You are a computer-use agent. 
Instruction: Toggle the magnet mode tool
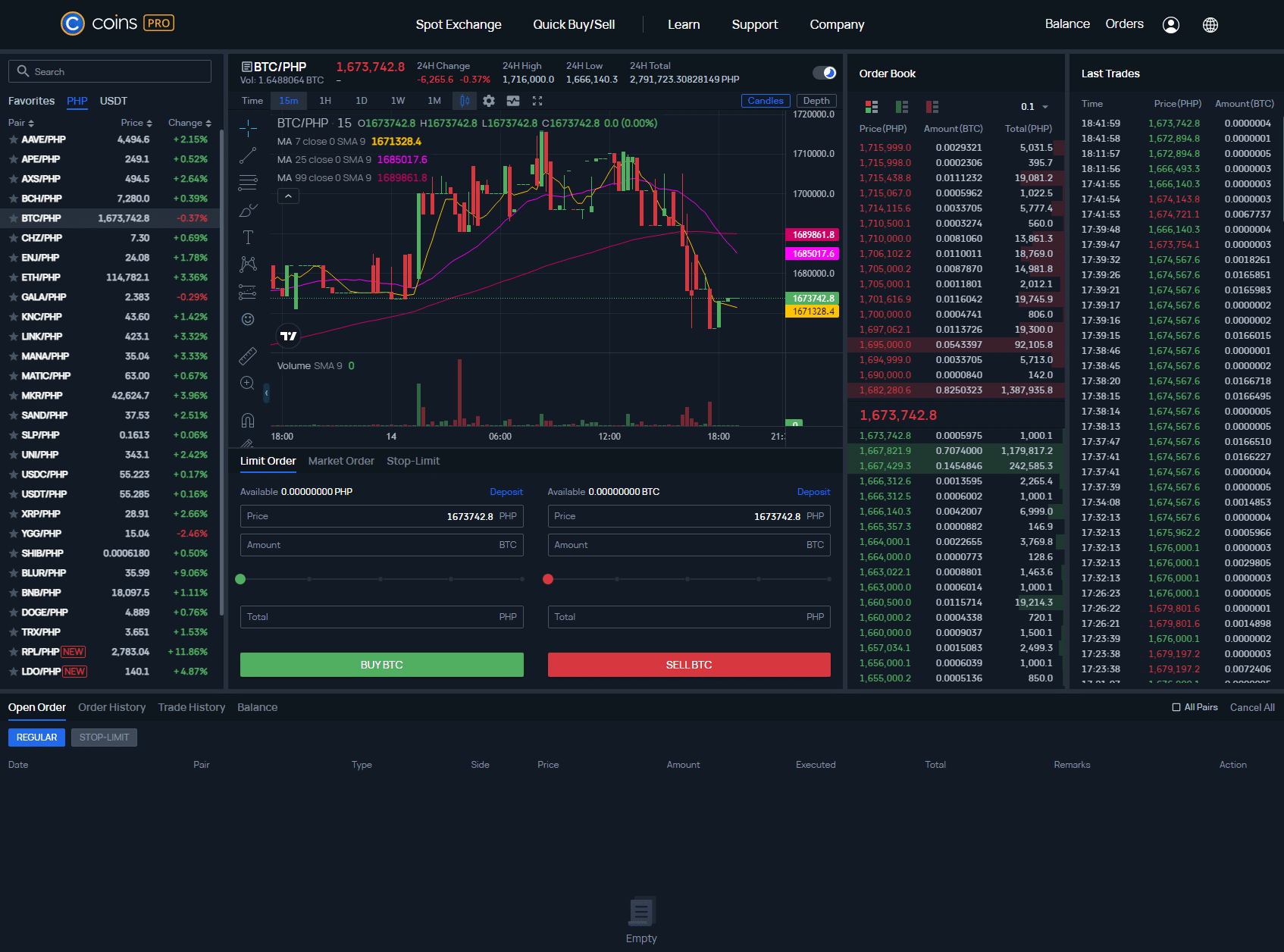[x=248, y=420]
